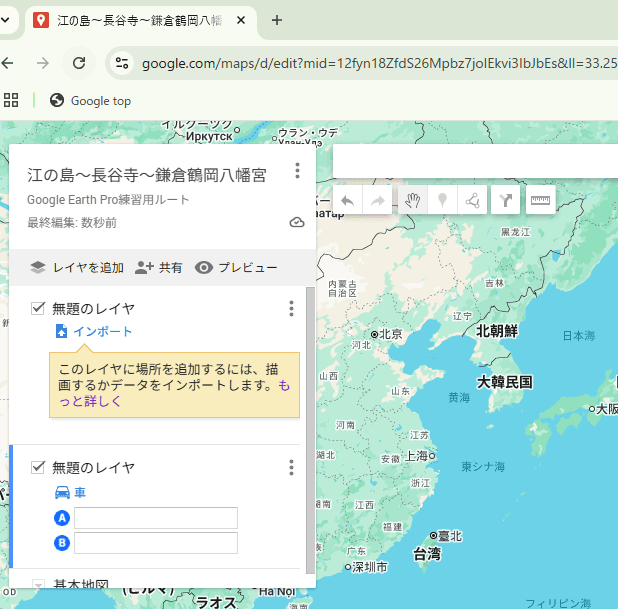
Task: Reload the page with browser refresh button
Action: (79, 63)
